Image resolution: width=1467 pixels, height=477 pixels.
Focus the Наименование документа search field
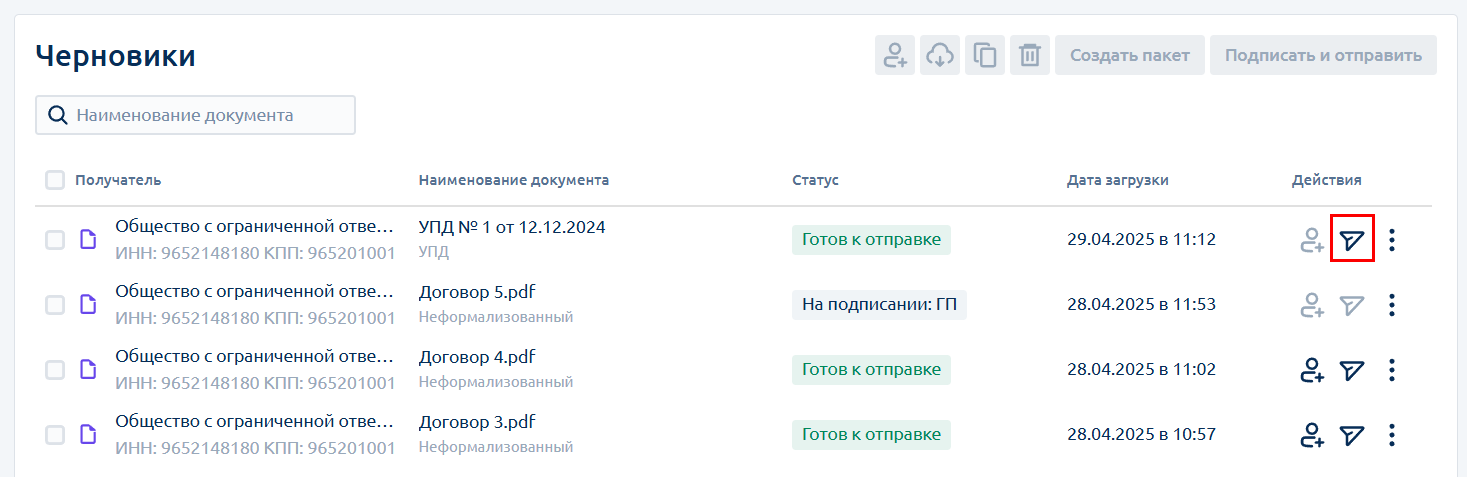coord(196,115)
